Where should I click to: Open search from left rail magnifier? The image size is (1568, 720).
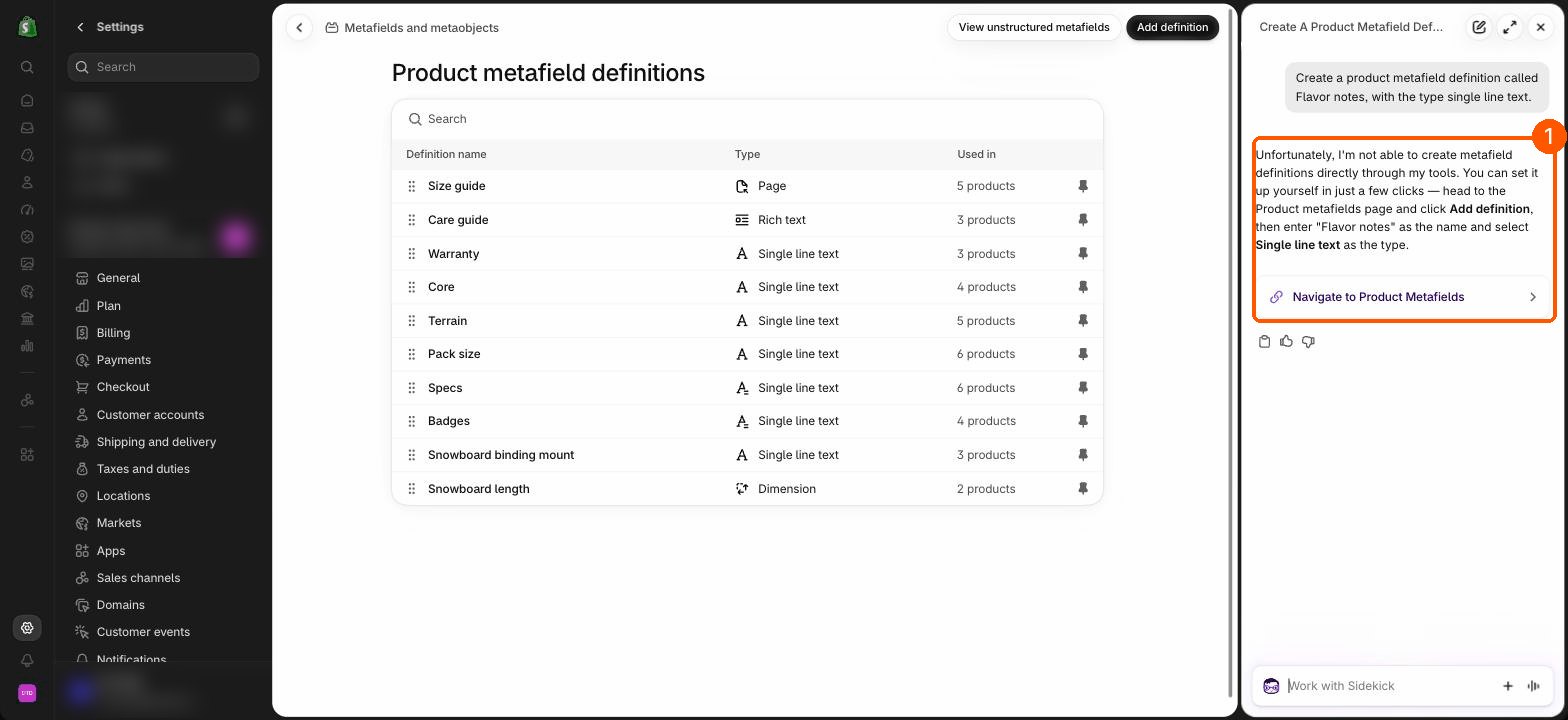[x=27, y=67]
